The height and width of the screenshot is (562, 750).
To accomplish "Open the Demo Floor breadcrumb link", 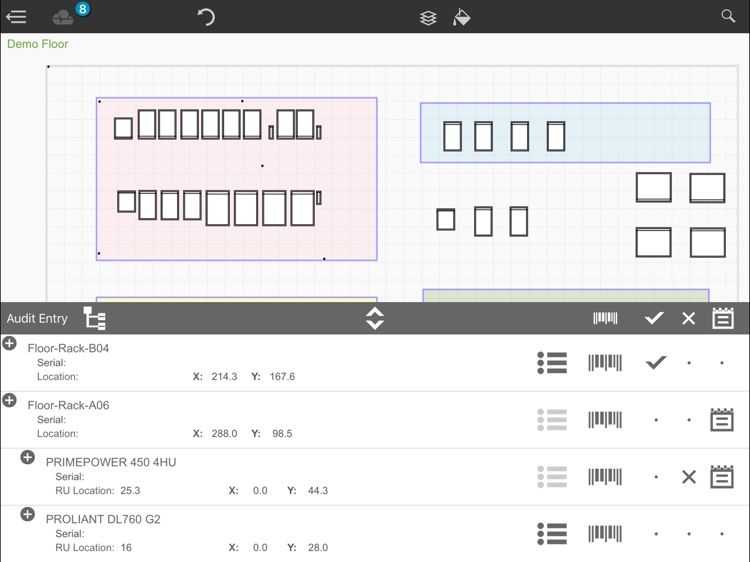I will click(37, 44).
